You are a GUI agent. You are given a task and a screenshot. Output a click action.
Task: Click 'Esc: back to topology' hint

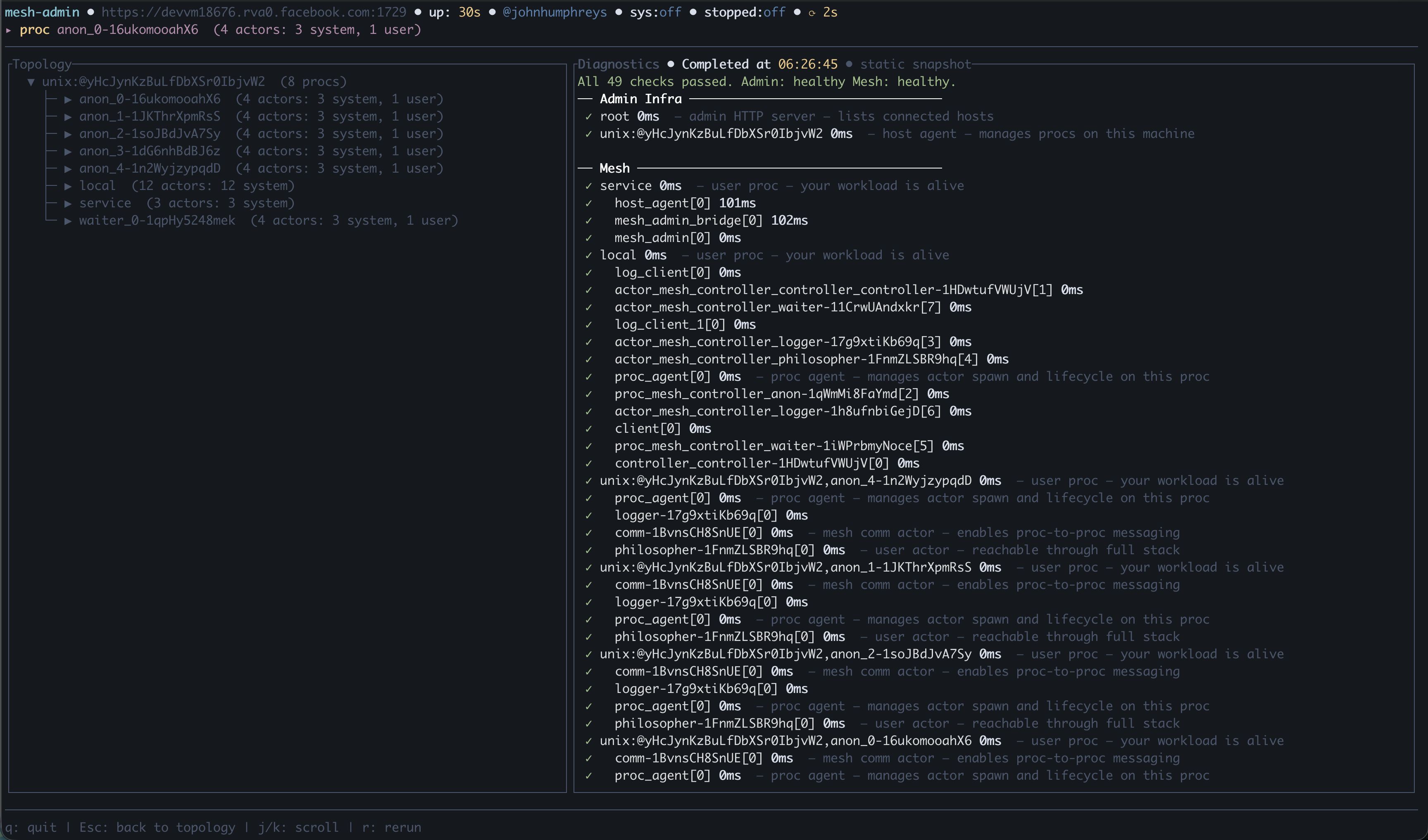click(157, 827)
